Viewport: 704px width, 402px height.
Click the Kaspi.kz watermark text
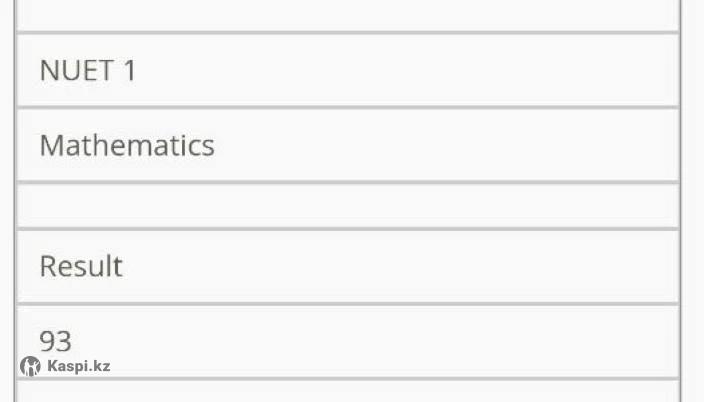[78, 366]
